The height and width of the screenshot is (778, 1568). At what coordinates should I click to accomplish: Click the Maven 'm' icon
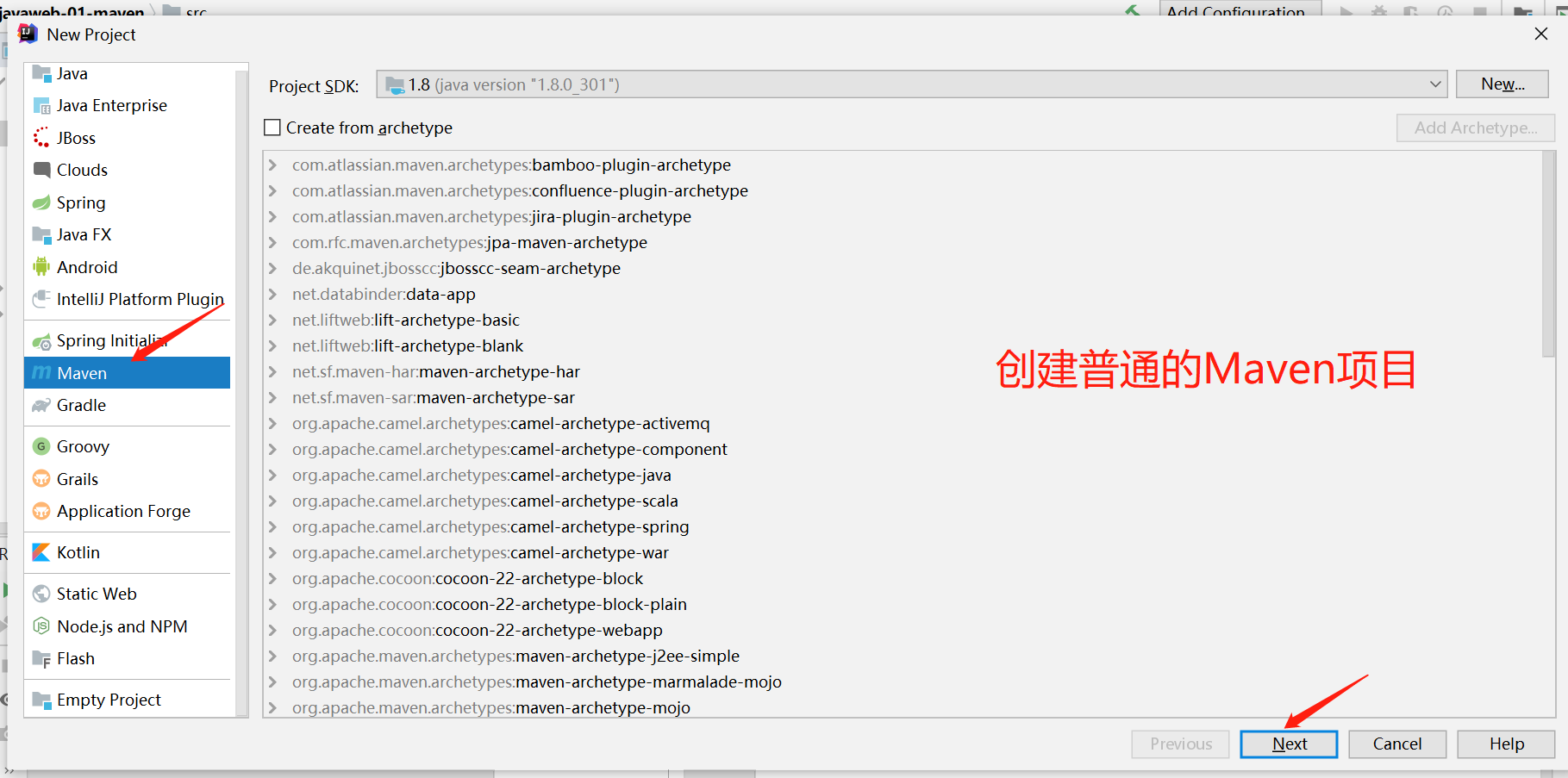(x=41, y=373)
